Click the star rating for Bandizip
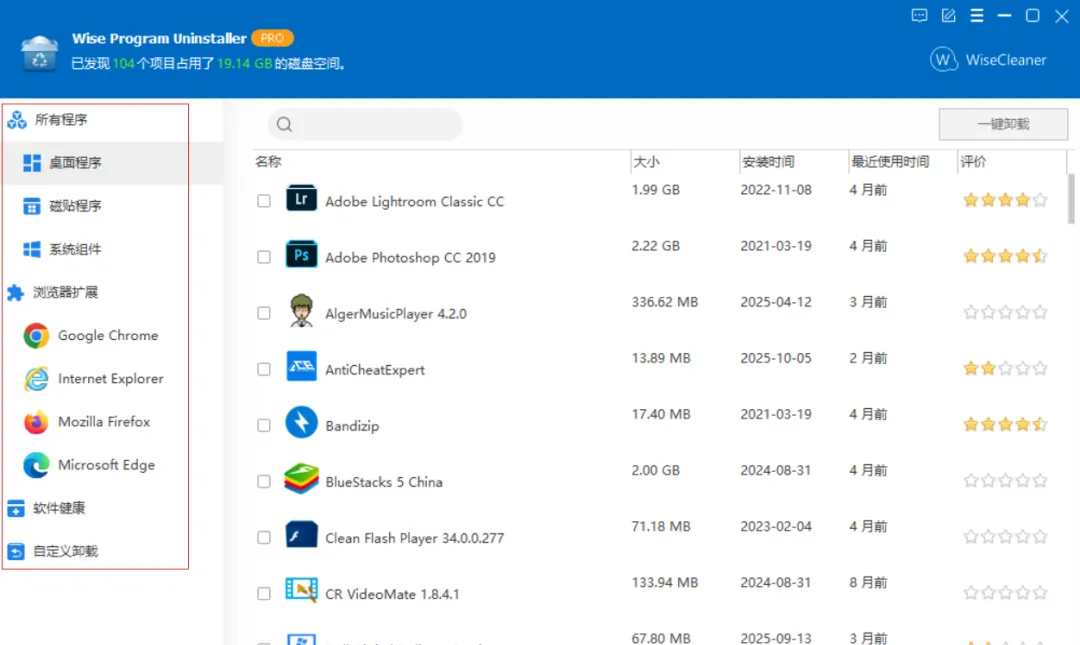 [x=1006, y=424]
